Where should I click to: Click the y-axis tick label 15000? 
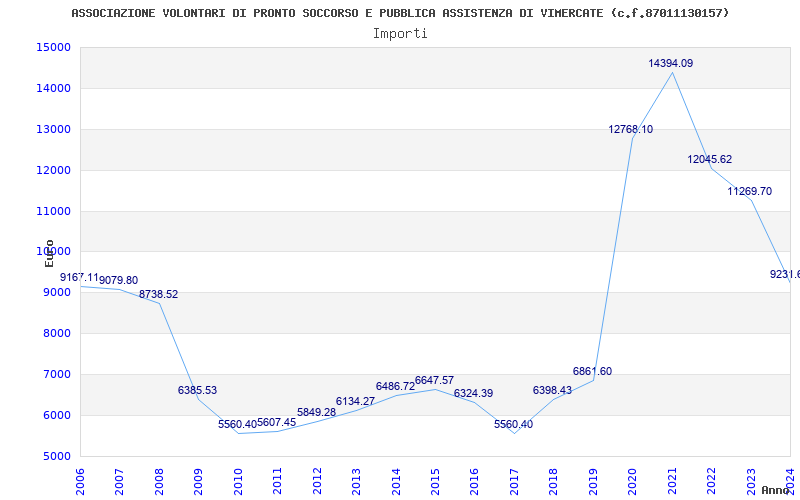coord(53,47)
